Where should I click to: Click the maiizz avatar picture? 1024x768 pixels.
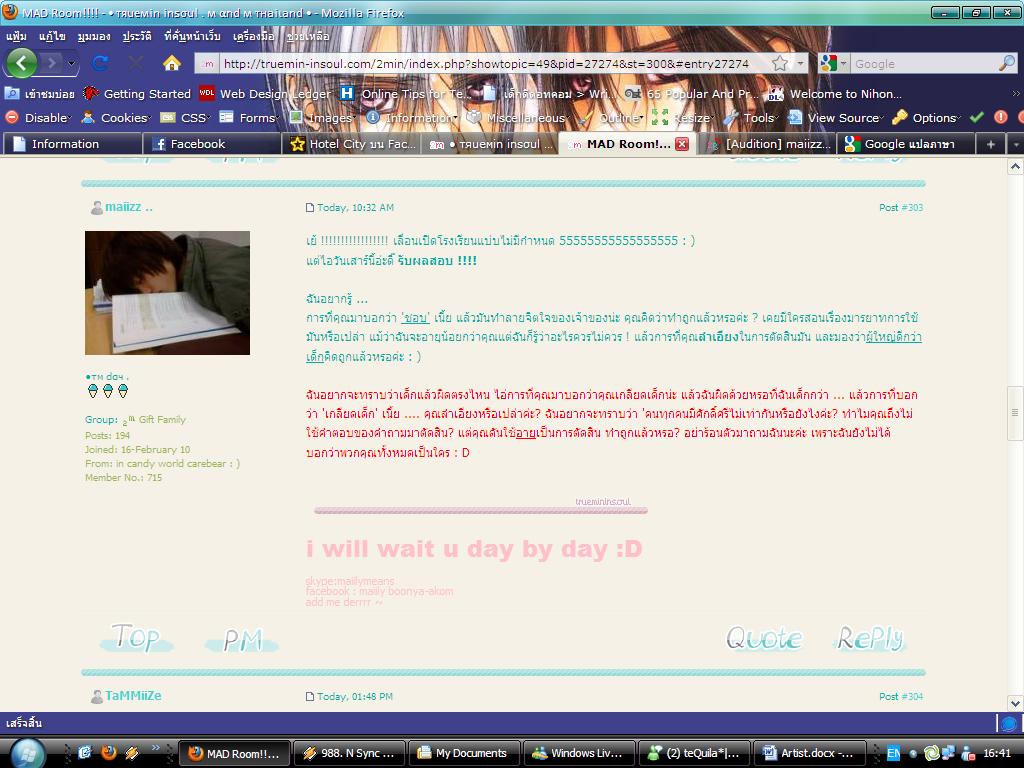coord(167,293)
